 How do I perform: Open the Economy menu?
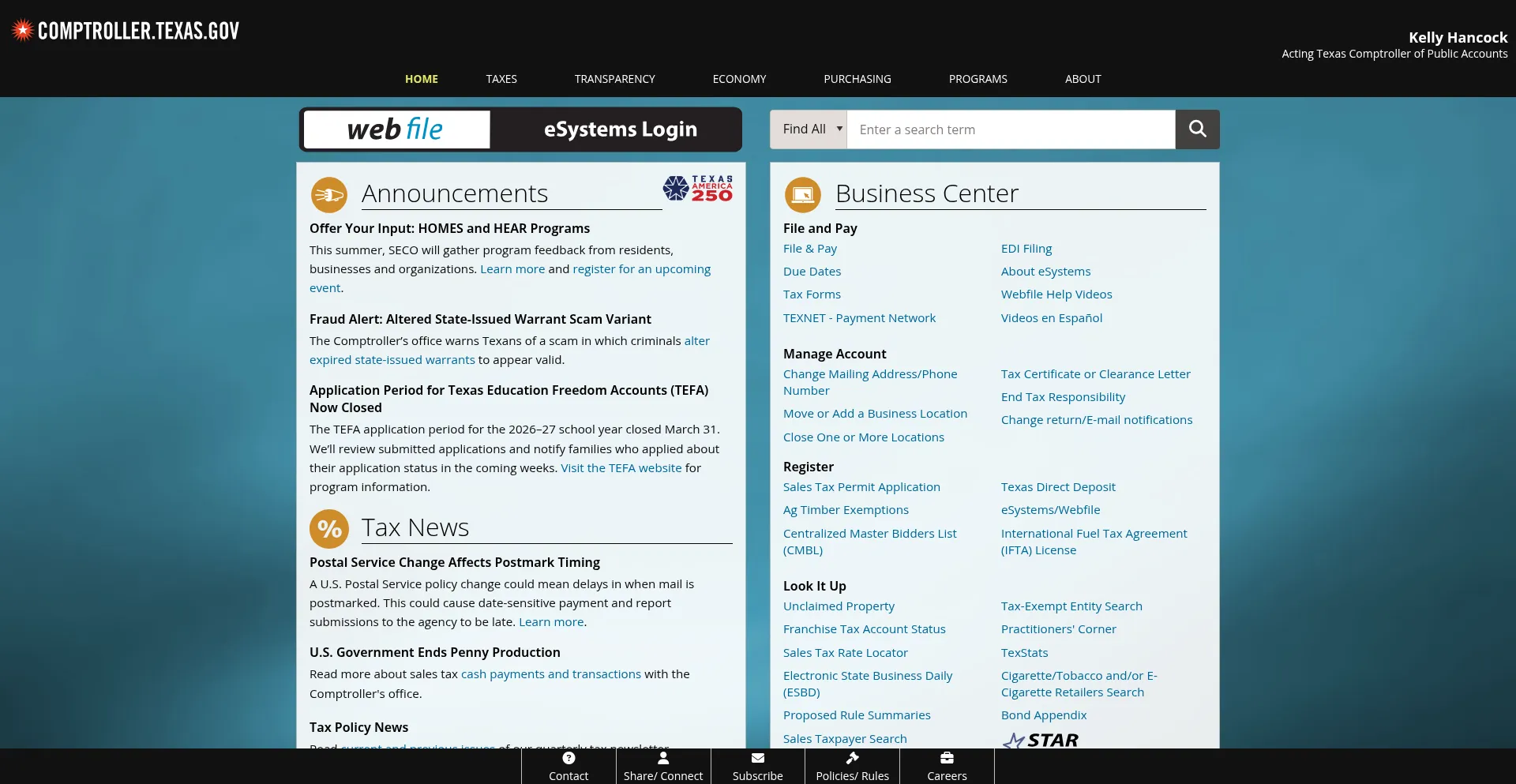tap(739, 79)
